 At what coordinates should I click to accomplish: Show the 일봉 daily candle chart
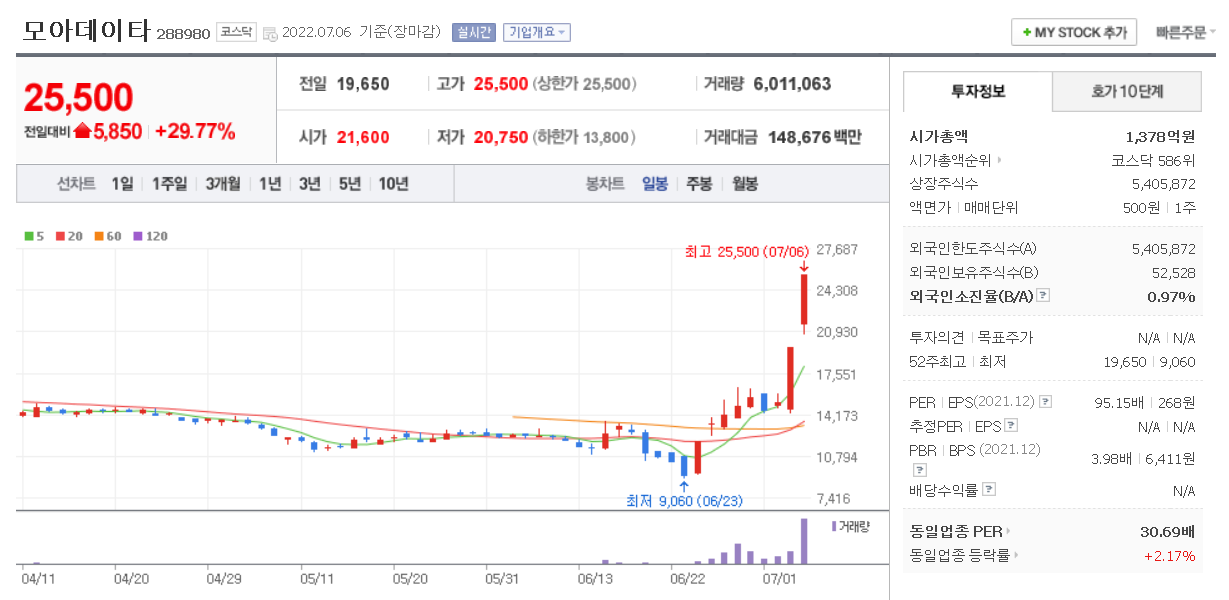click(655, 184)
